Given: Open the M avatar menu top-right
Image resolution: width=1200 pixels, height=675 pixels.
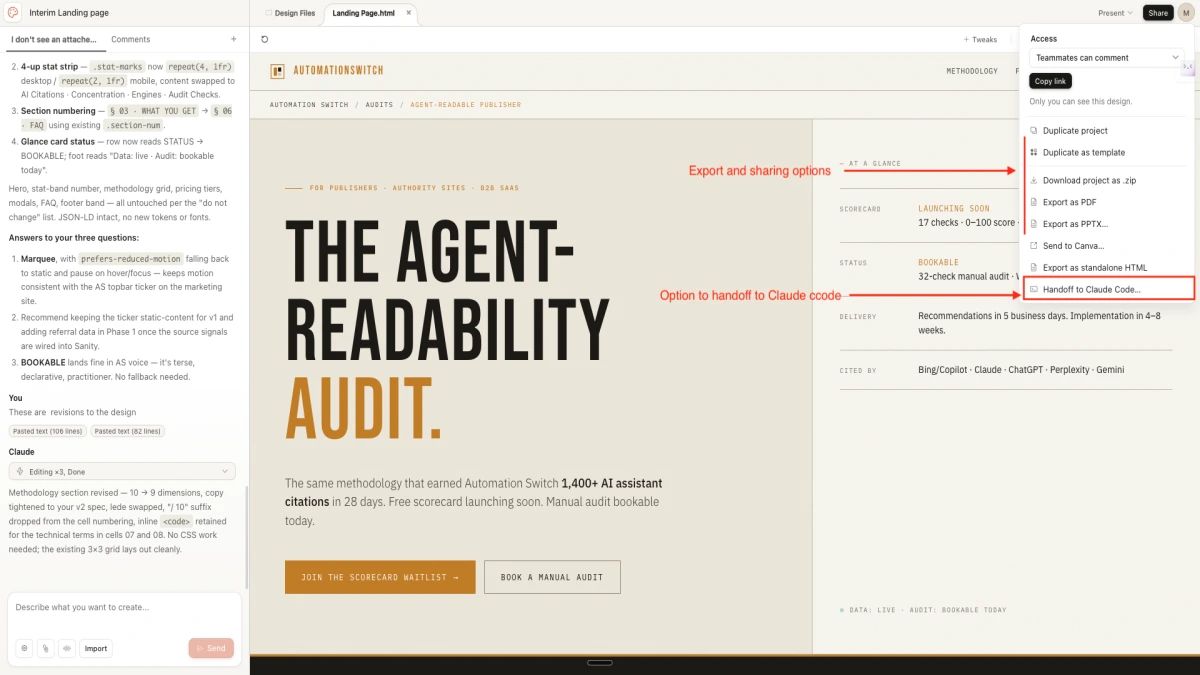Looking at the screenshot, I should [1186, 12].
